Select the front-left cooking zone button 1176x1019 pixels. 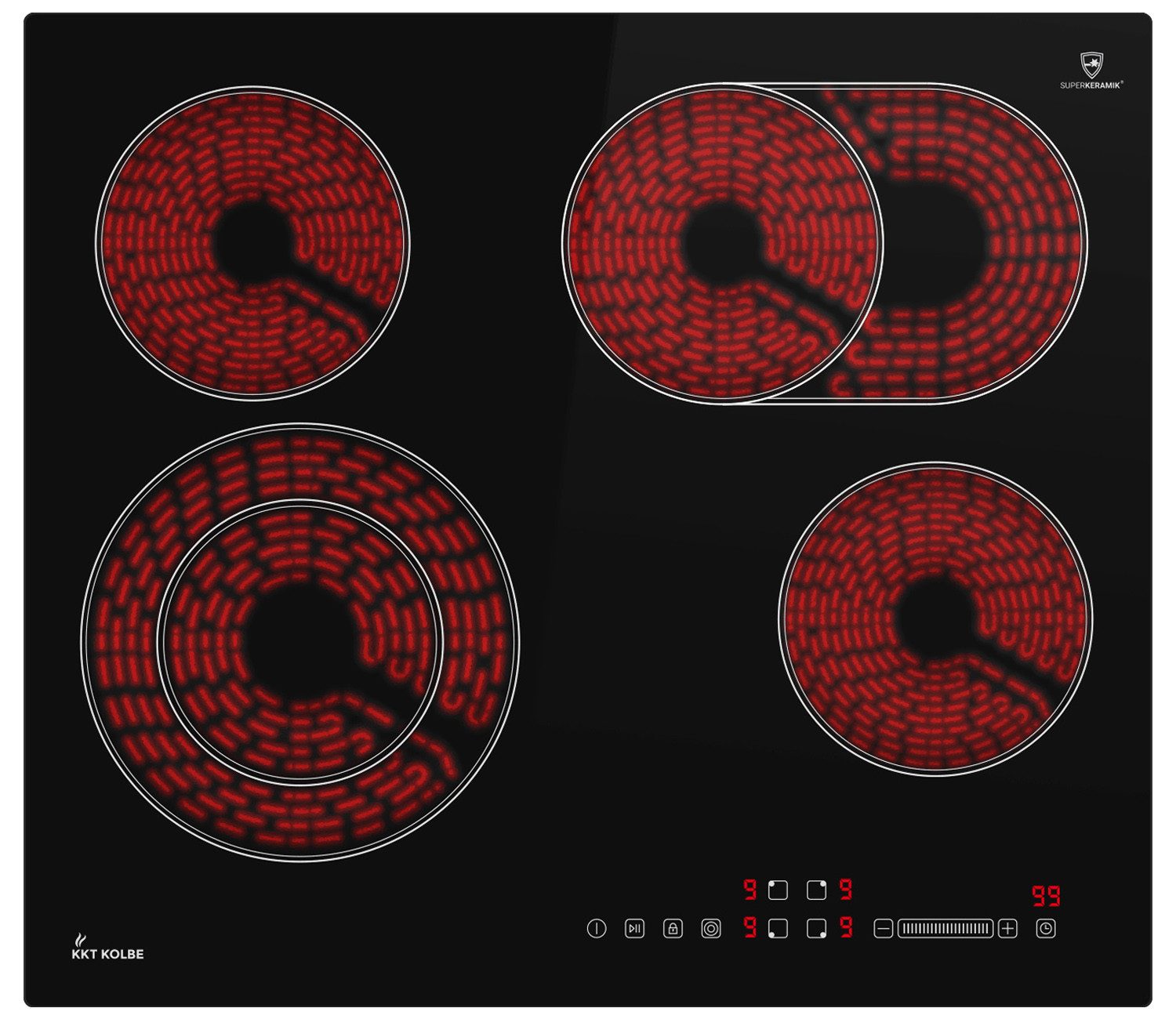click(x=778, y=929)
